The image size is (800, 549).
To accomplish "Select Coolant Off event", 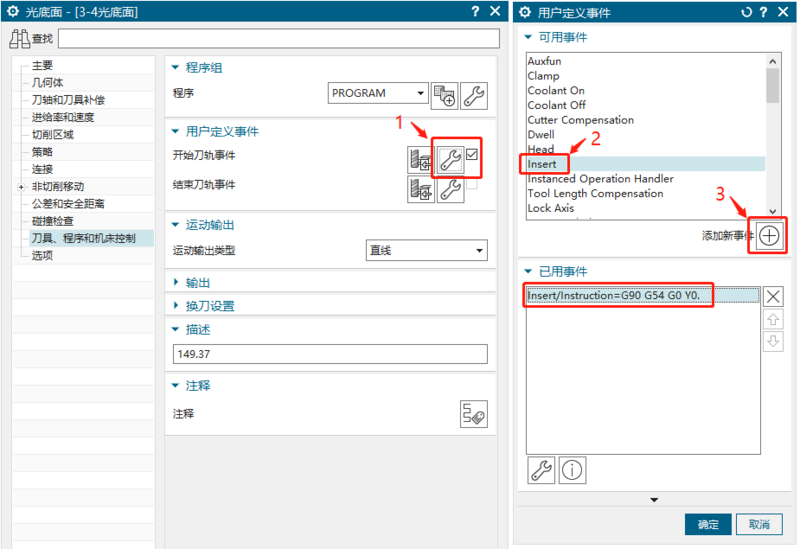I will tap(557, 106).
